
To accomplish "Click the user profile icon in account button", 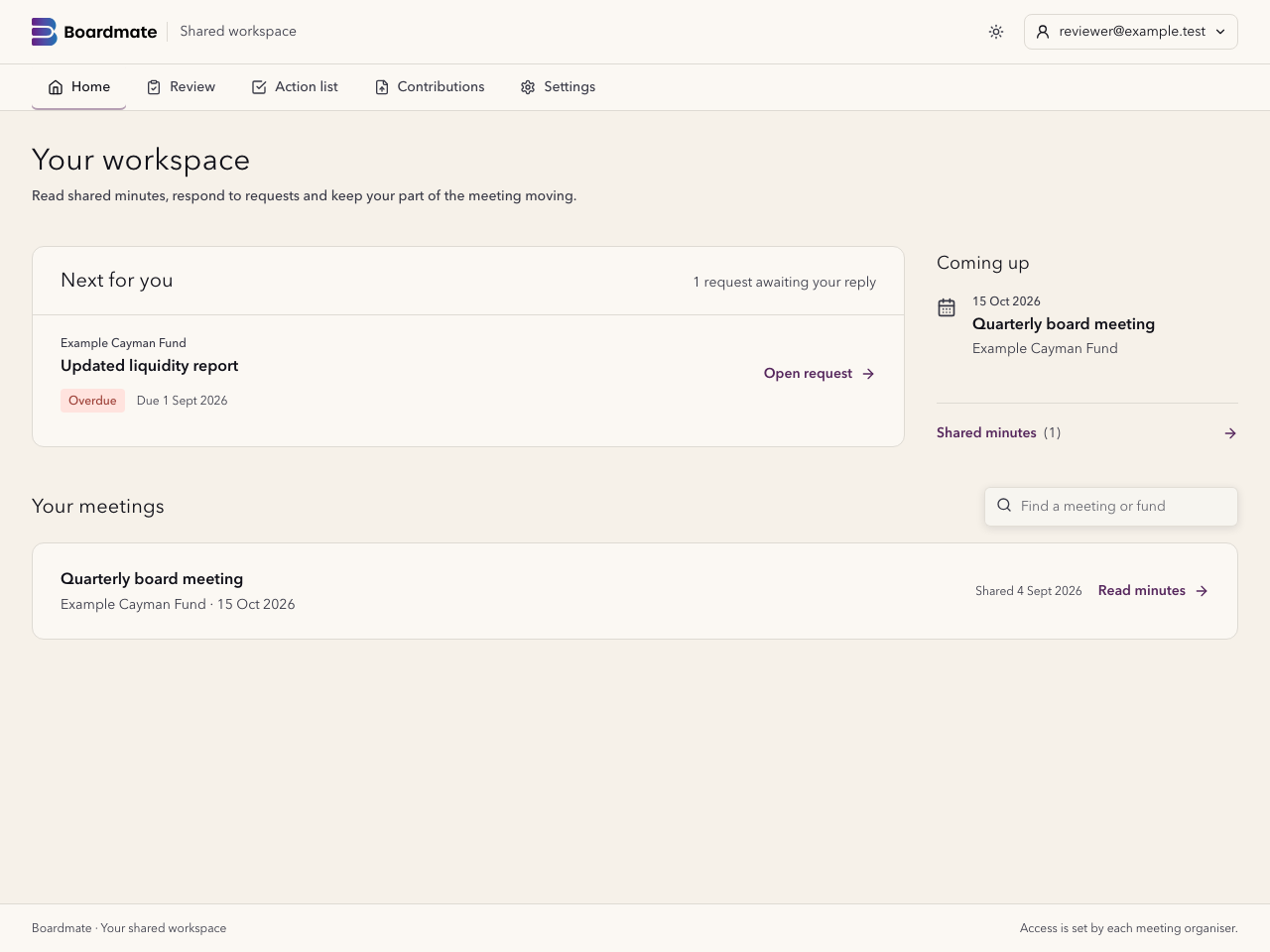I will [x=1043, y=32].
